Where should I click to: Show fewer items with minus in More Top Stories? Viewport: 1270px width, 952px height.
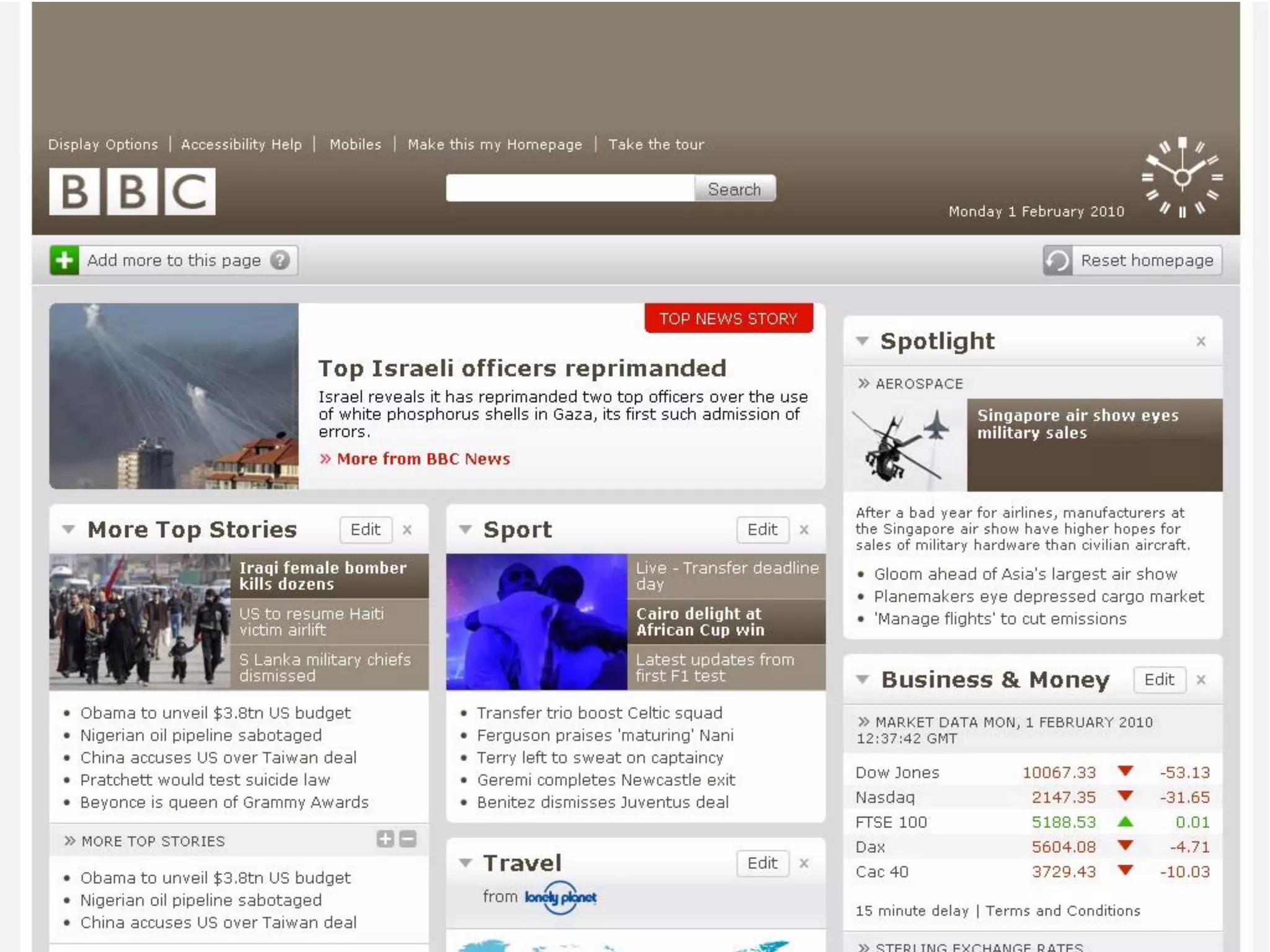point(408,839)
